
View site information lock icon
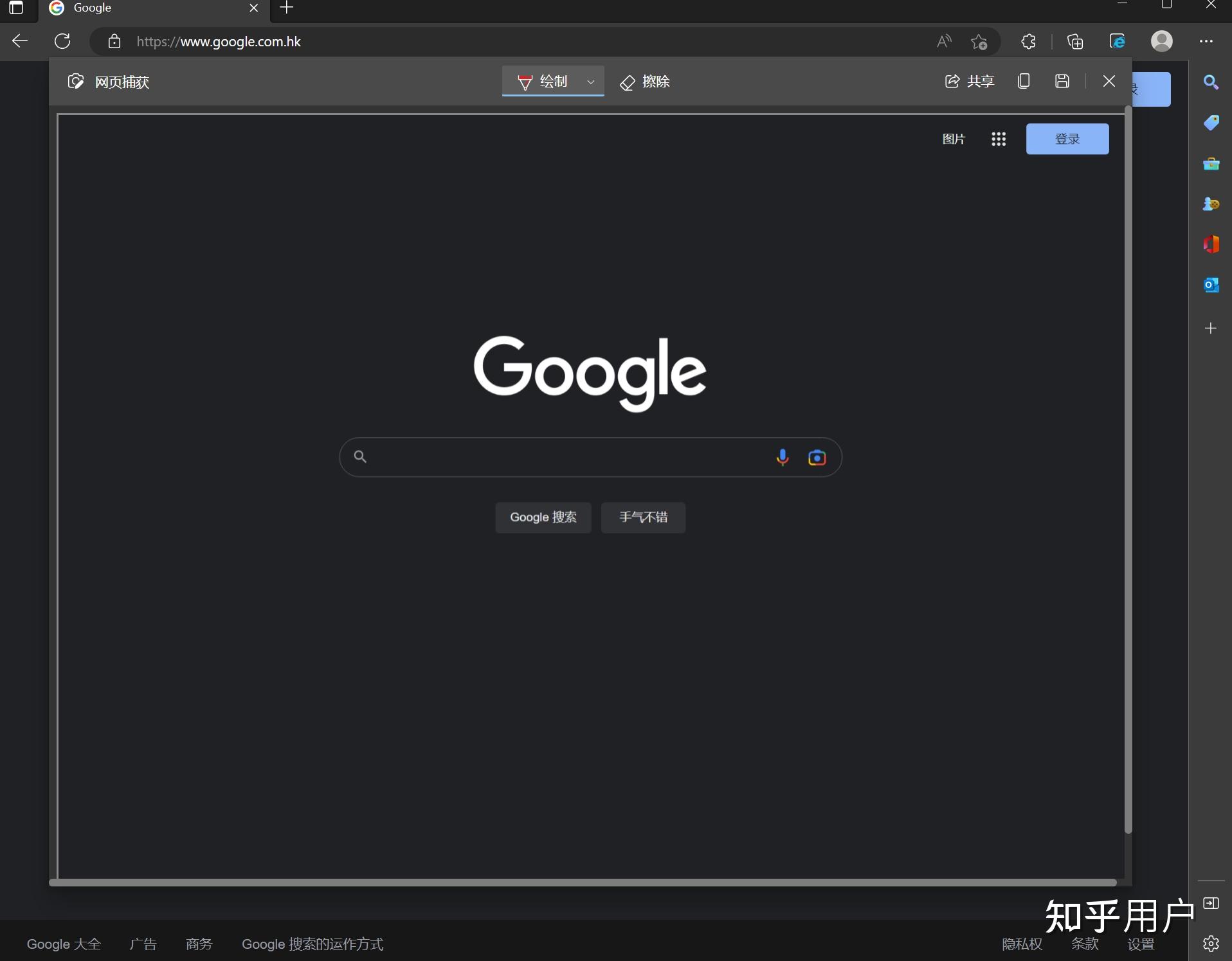coord(114,42)
